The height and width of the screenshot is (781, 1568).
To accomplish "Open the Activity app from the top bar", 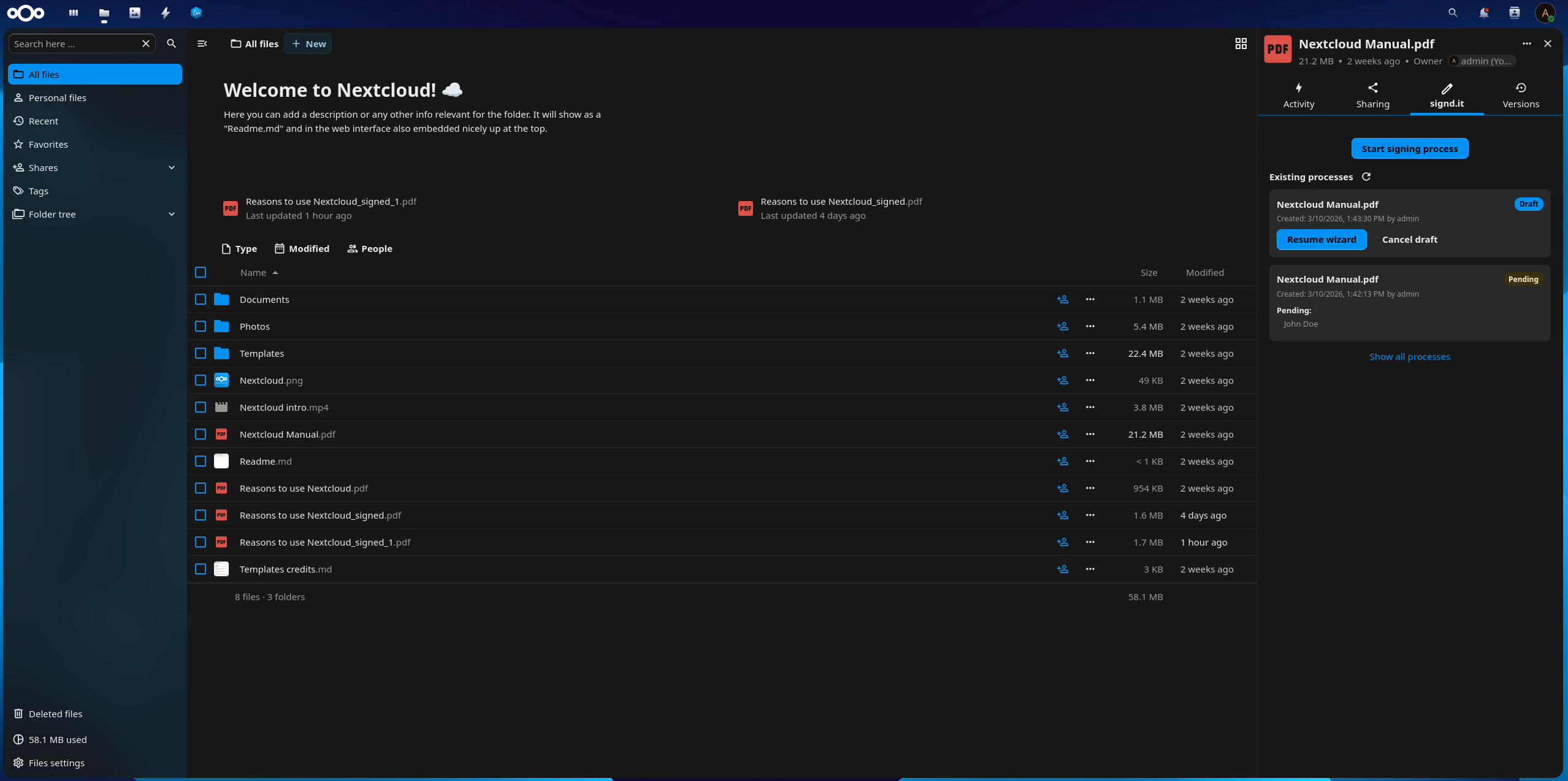I will coord(164,12).
